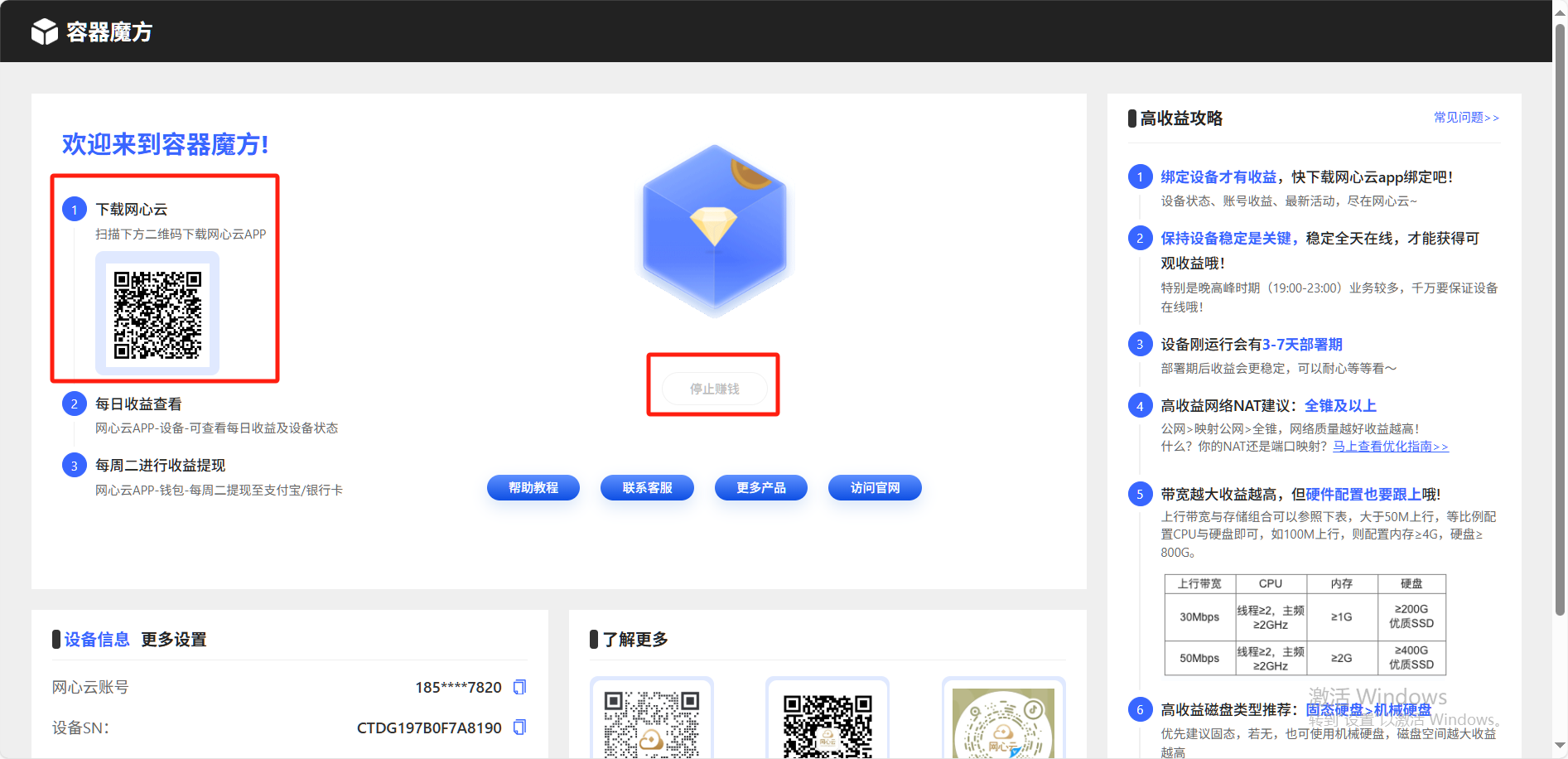Open 联系客服
Image resolution: width=1568 pixels, height=759 pixels.
pyautogui.click(x=647, y=487)
